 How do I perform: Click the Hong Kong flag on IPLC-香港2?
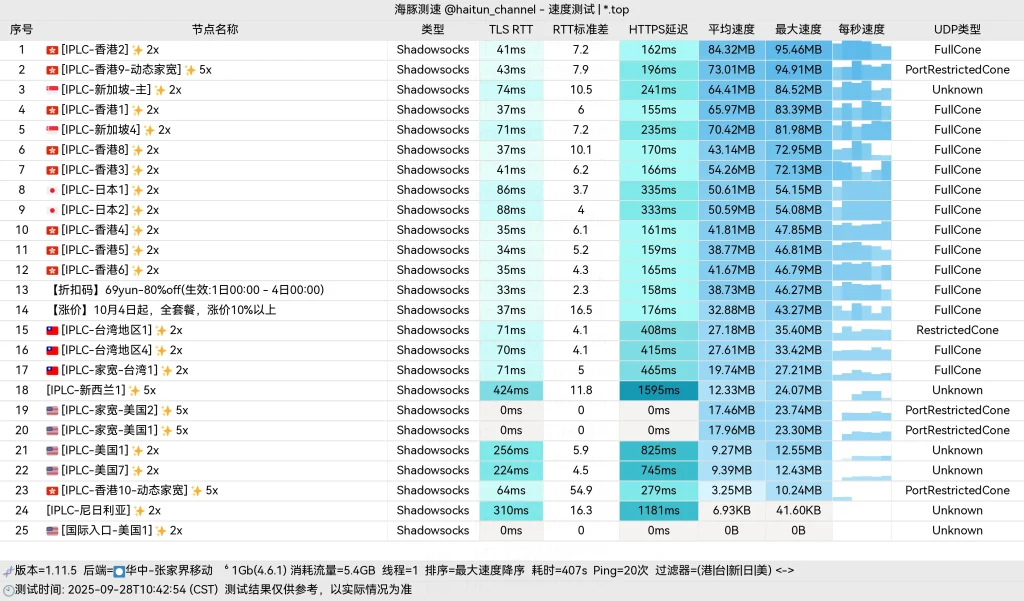click(50, 49)
